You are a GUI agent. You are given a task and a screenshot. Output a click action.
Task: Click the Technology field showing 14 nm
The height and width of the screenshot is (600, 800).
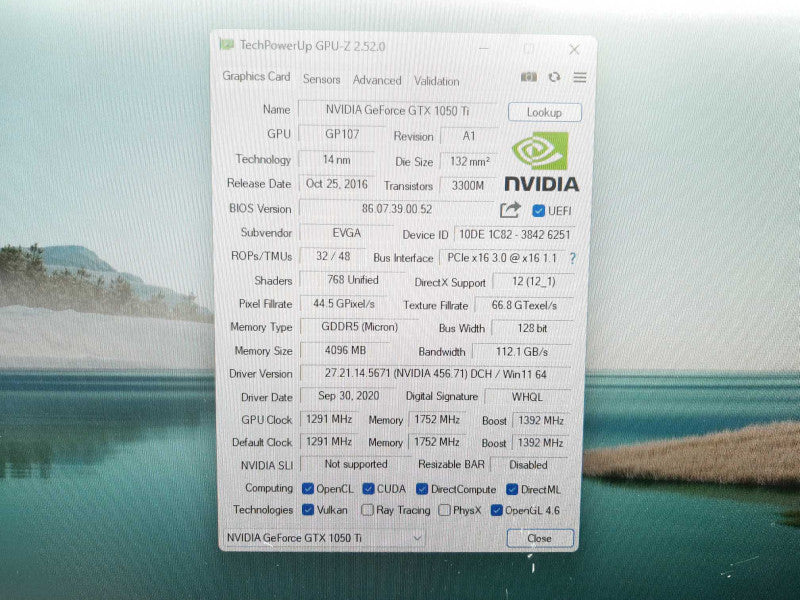337,160
